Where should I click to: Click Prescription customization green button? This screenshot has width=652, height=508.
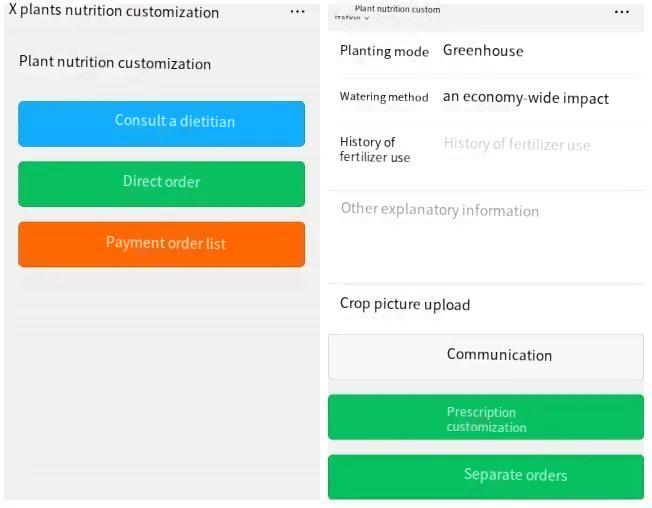pos(485,419)
